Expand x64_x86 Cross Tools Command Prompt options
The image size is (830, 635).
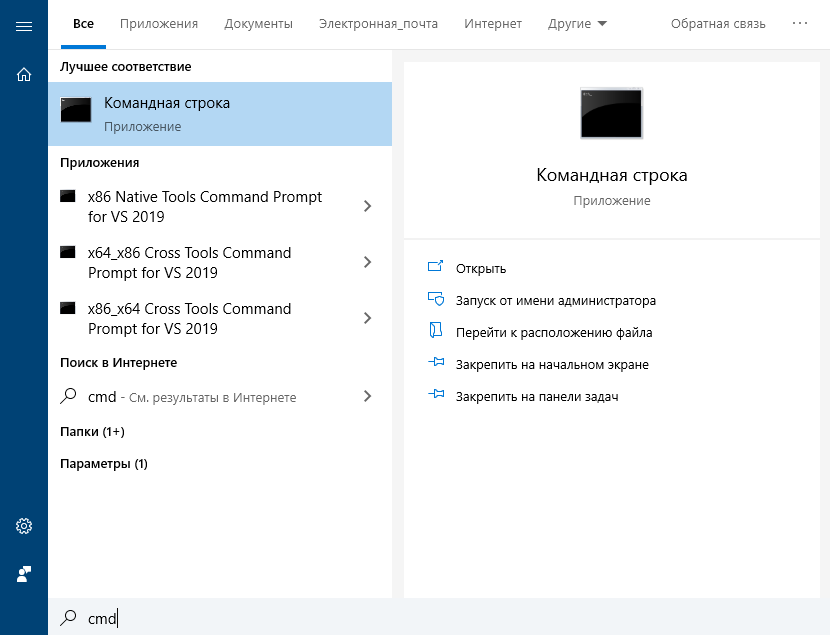[x=367, y=262]
